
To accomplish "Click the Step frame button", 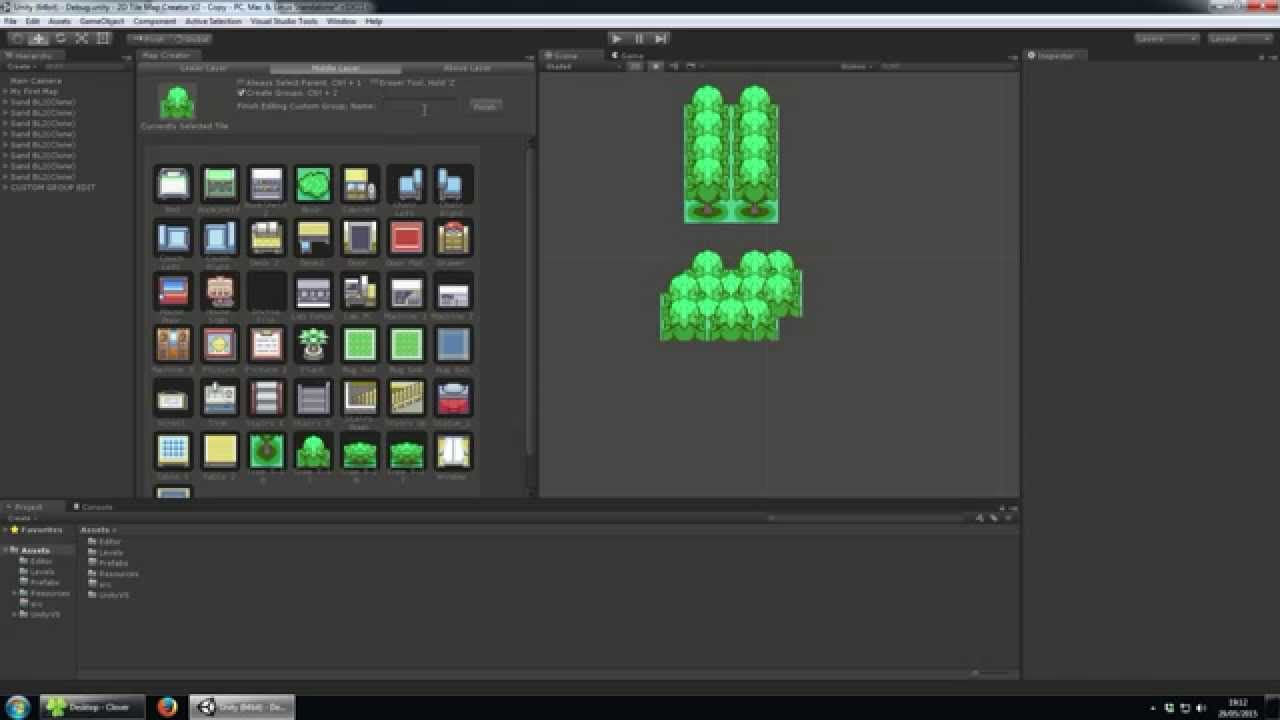I will coord(660,38).
